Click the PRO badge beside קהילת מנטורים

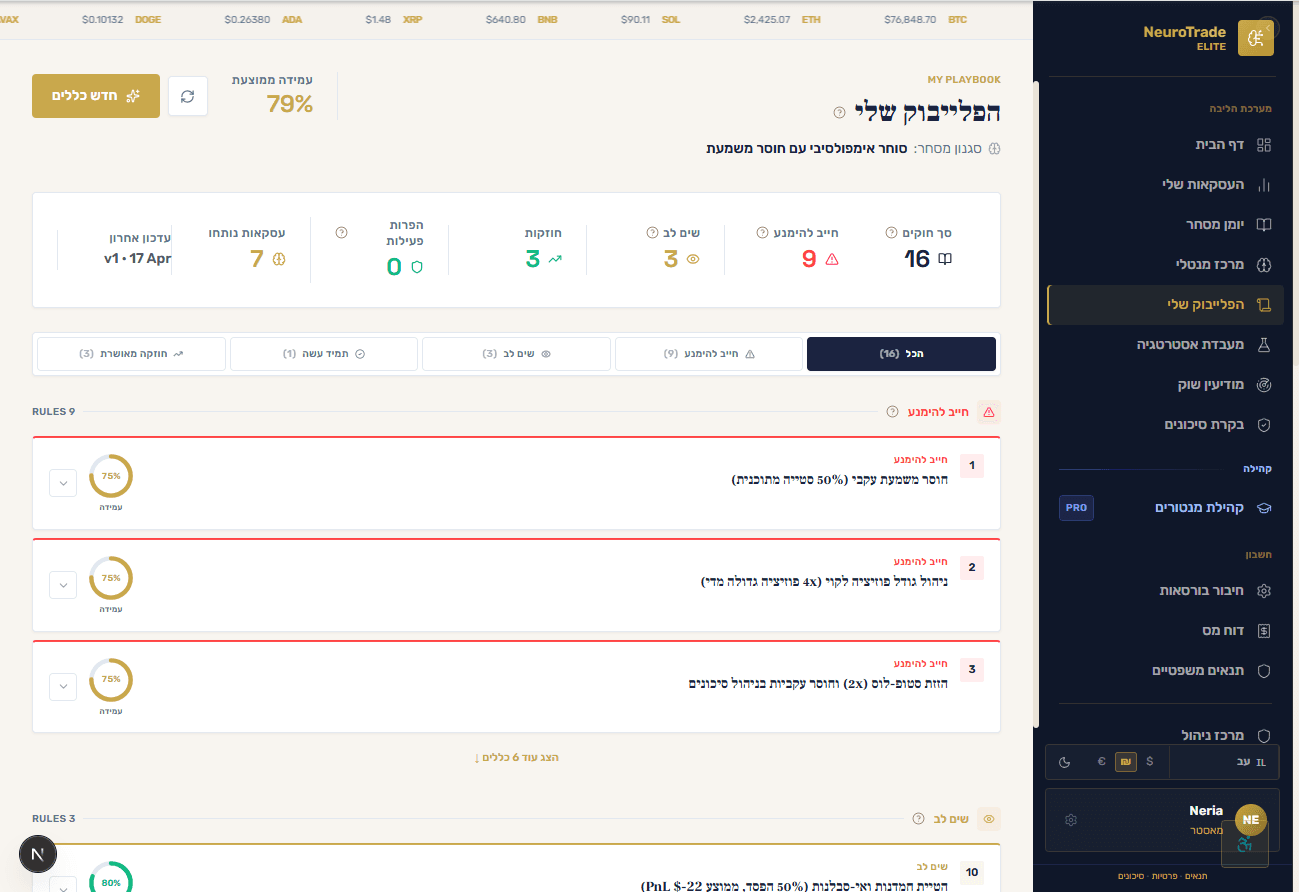[1076, 508]
